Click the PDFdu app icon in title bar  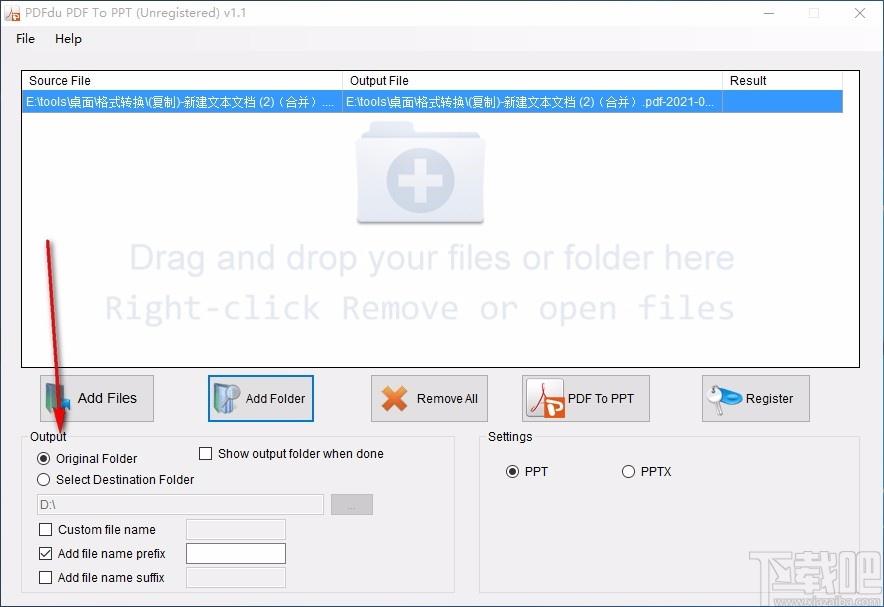coord(12,14)
